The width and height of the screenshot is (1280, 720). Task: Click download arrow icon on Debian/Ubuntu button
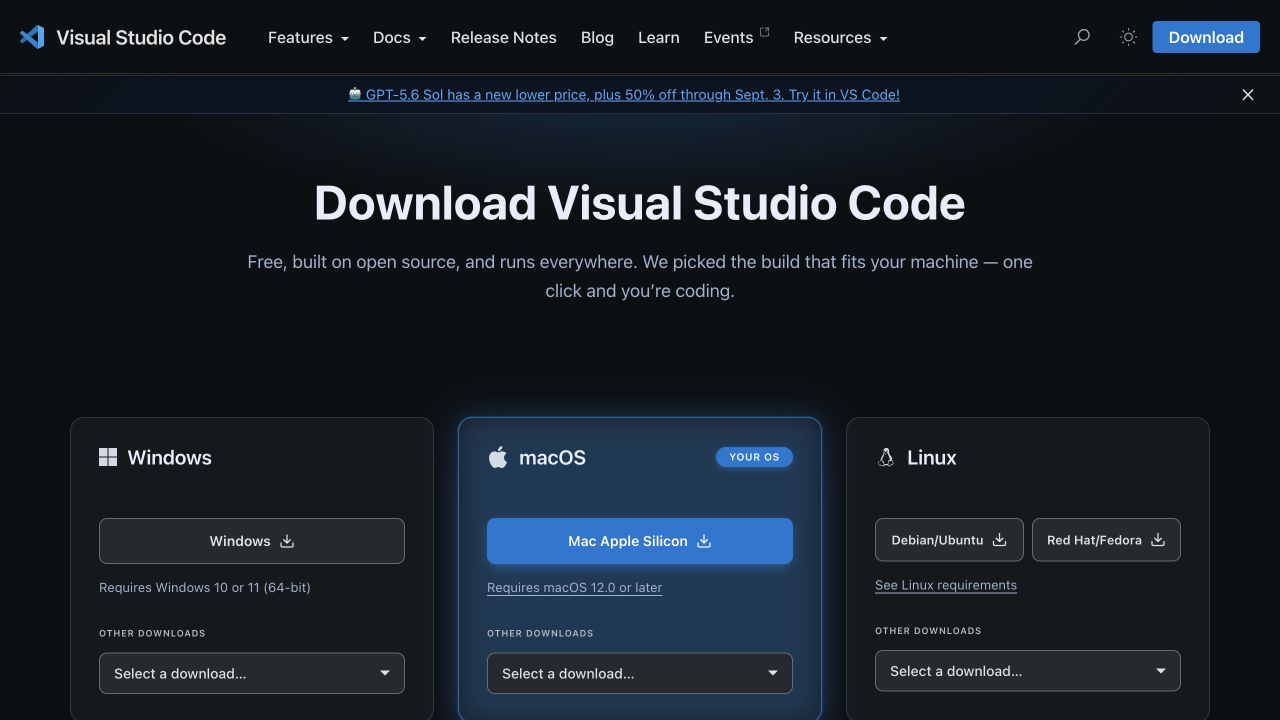[999, 540]
